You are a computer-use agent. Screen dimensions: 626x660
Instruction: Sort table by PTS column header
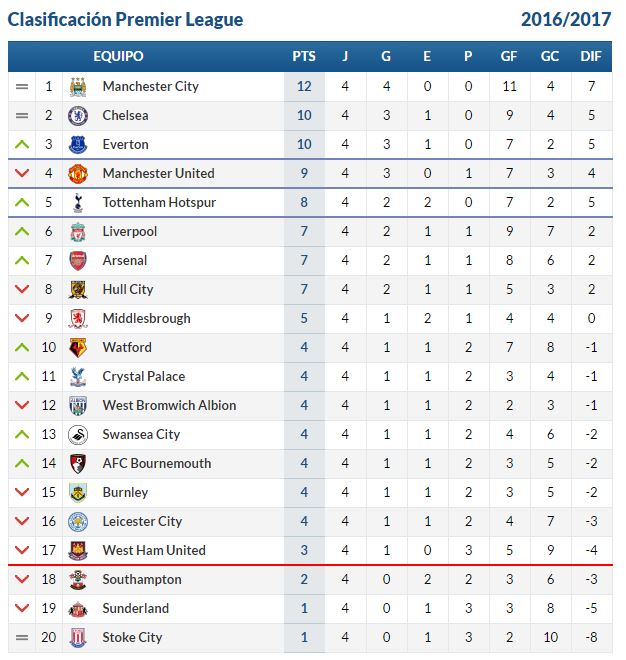tap(304, 56)
